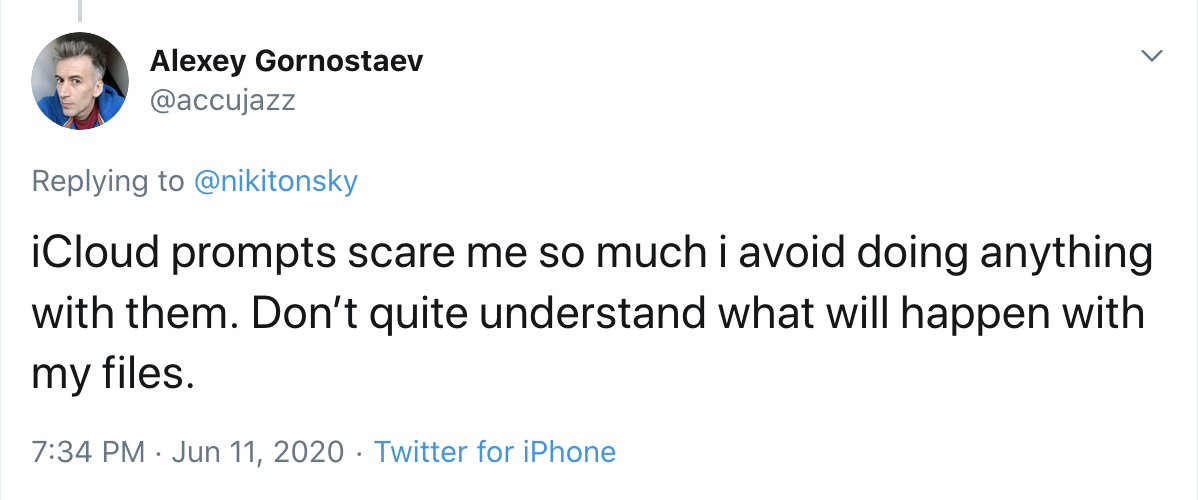Click the 7:34 PM timestamp
The width and height of the screenshot is (1198, 500).
[x=89, y=452]
